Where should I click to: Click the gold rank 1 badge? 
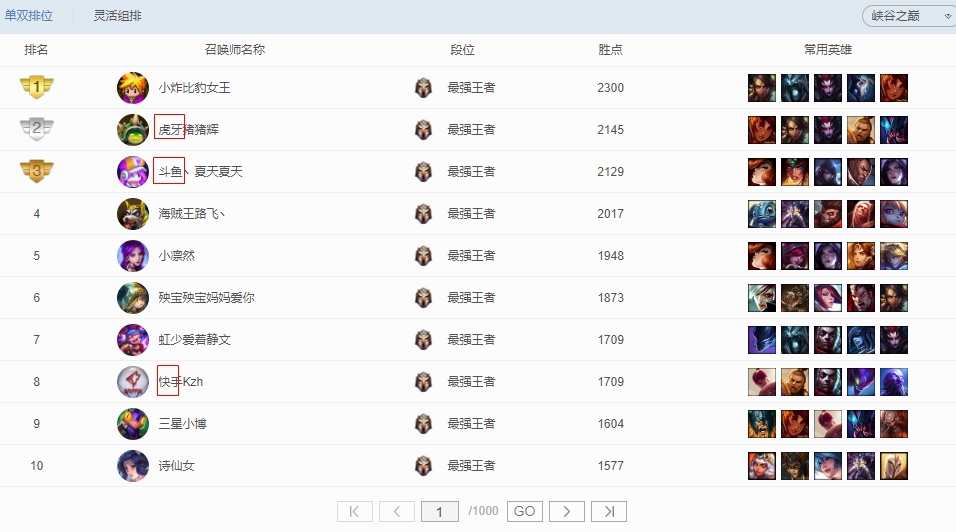coord(37,87)
